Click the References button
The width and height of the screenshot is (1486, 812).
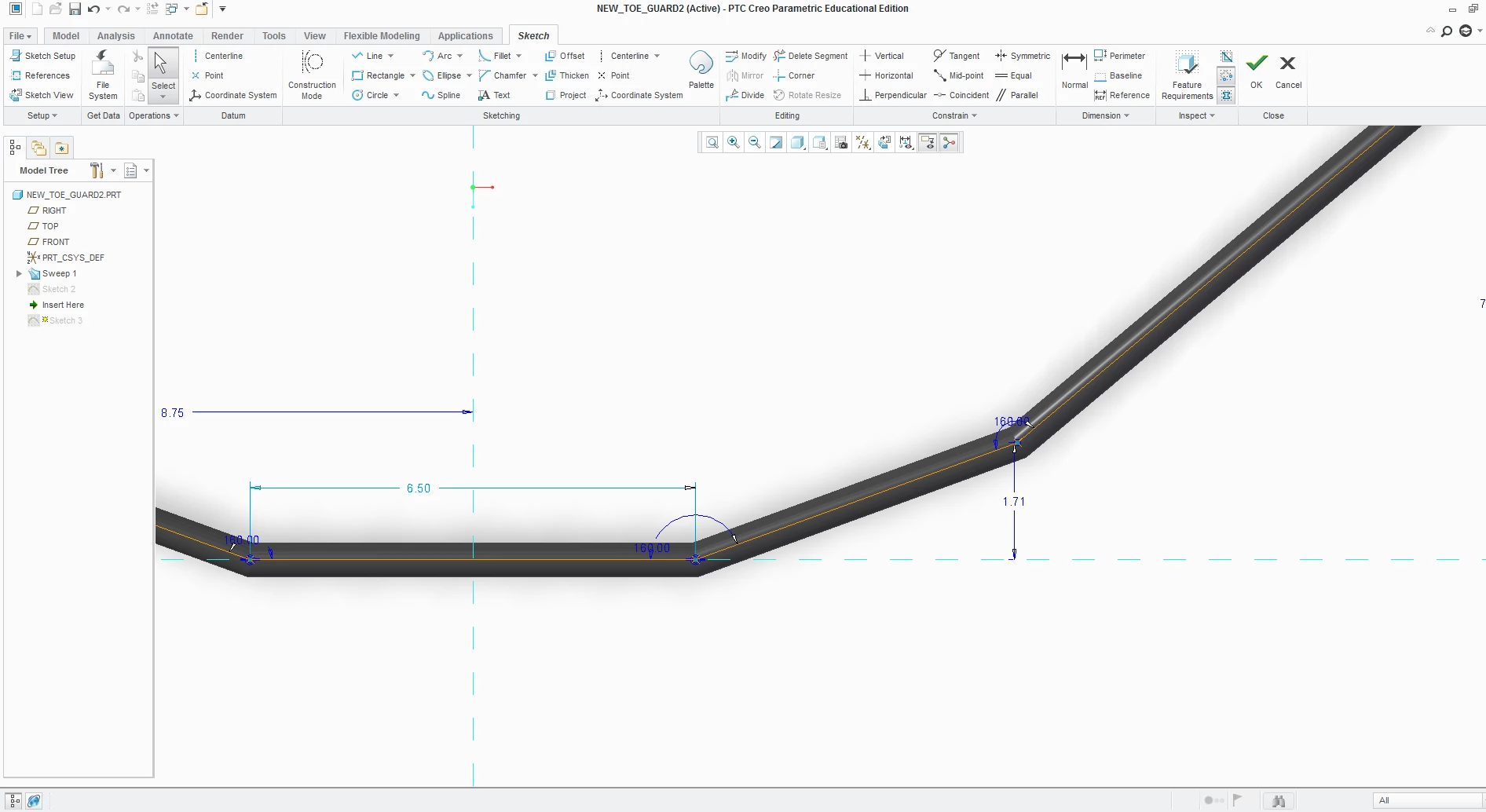(x=40, y=75)
